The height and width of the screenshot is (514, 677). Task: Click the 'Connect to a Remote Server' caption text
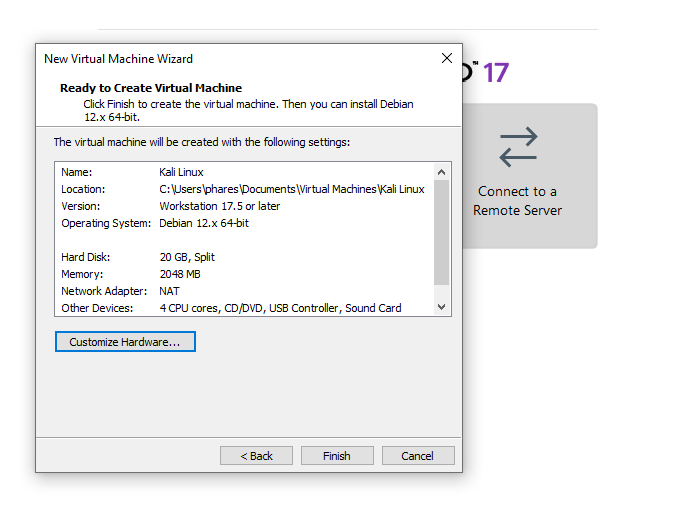click(x=517, y=201)
